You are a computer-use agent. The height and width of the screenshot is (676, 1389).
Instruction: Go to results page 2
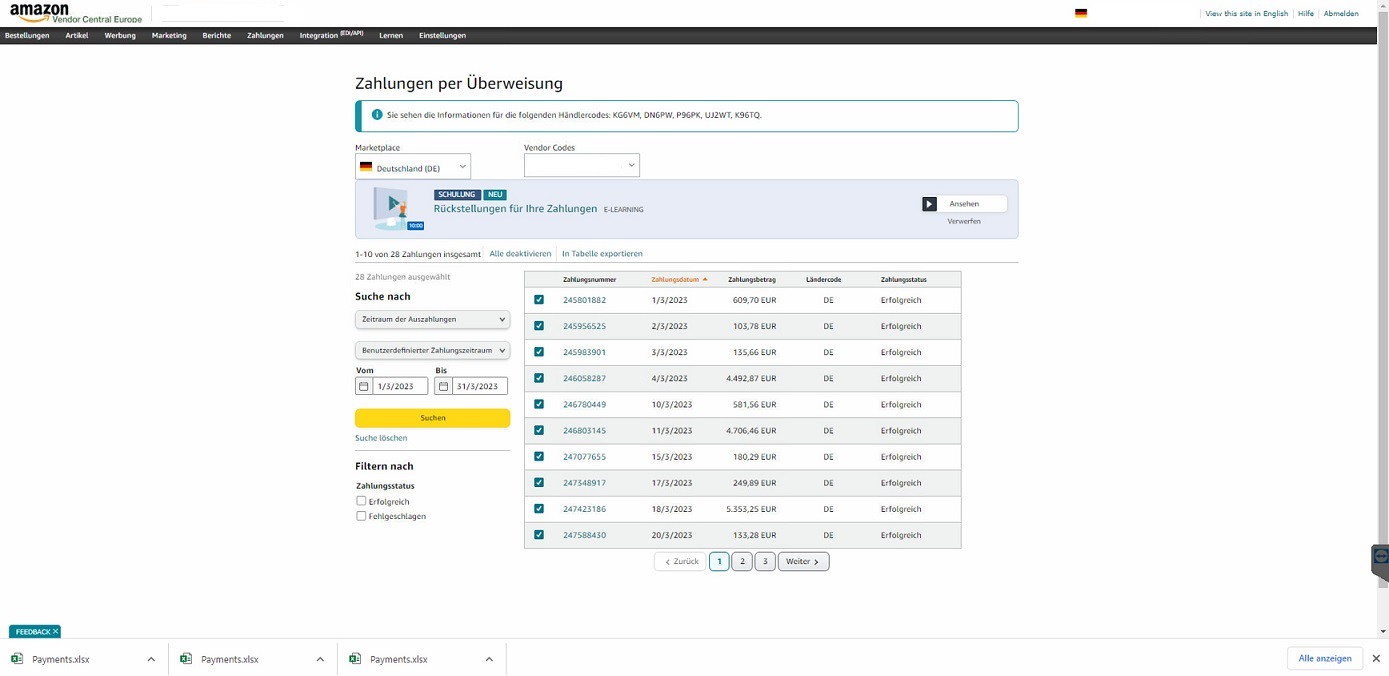pyautogui.click(x=742, y=561)
